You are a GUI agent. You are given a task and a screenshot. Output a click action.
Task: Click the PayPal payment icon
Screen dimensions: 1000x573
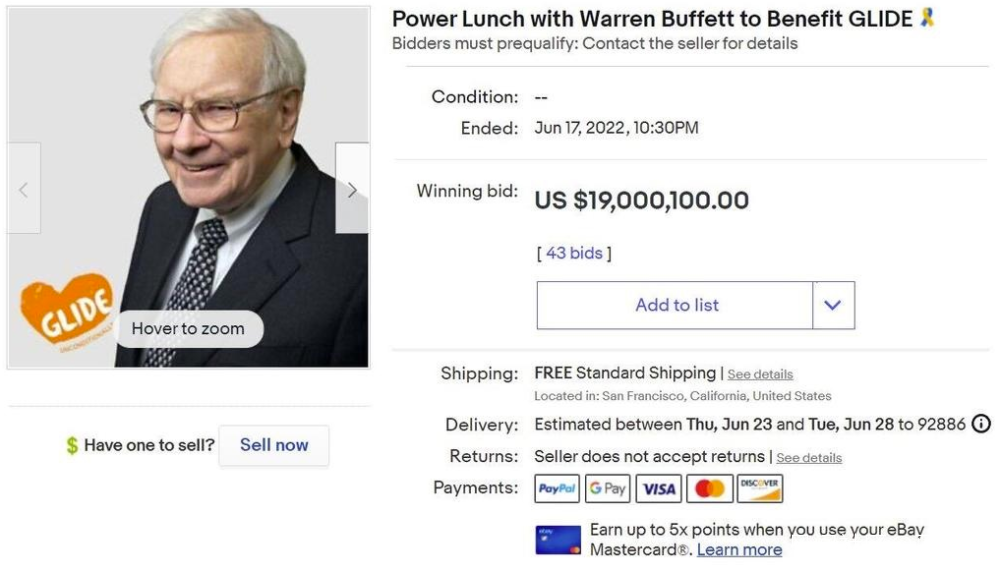click(x=557, y=489)
